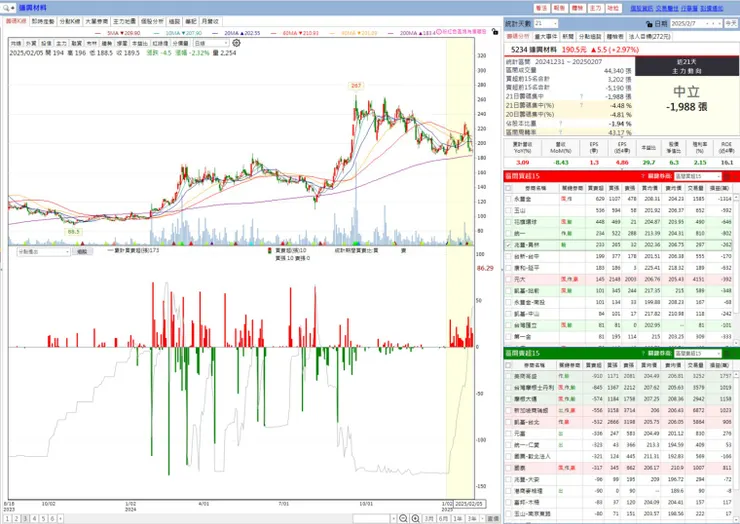The height and width of the screenshot is (524, 740).
Task: Click the 分價量 button on chart toolbar
Action: (180, 43)
